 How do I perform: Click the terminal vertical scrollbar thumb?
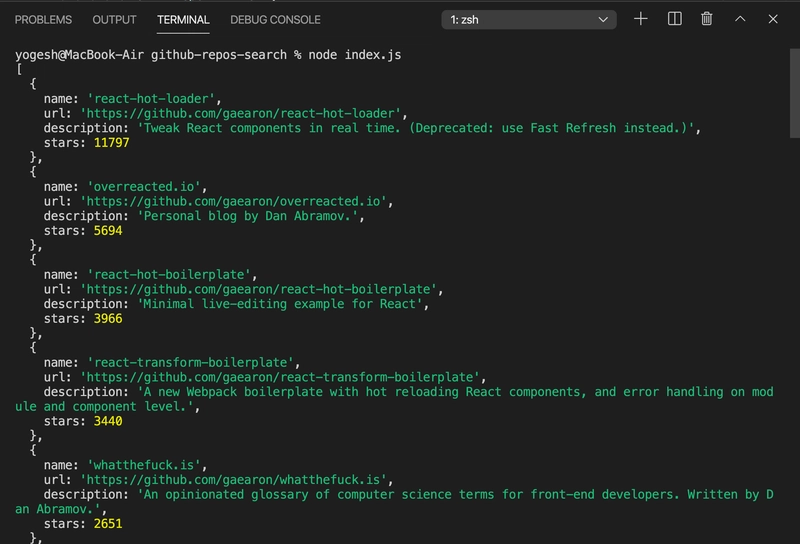794,93
